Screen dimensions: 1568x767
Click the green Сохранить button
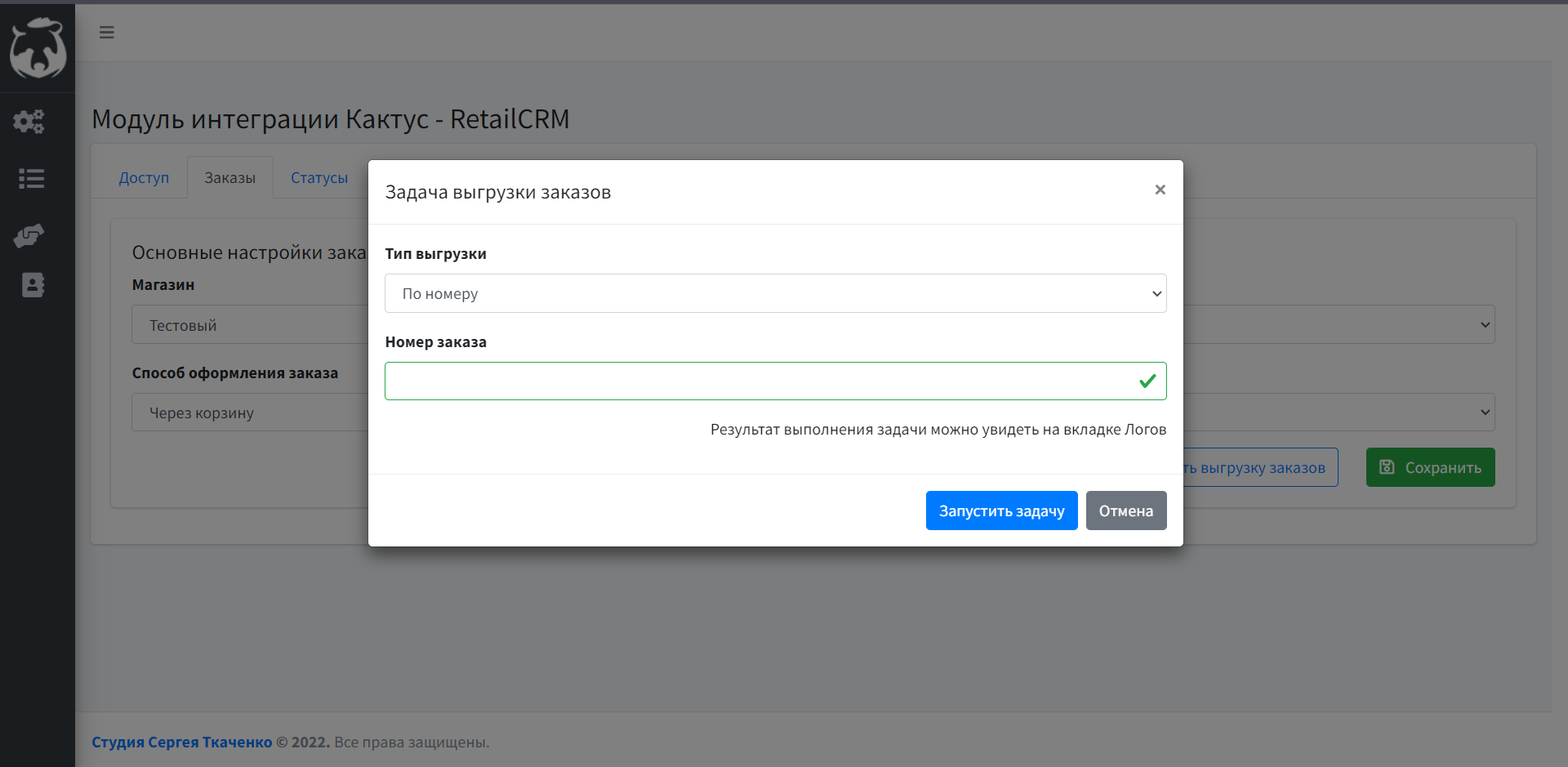1431,467
